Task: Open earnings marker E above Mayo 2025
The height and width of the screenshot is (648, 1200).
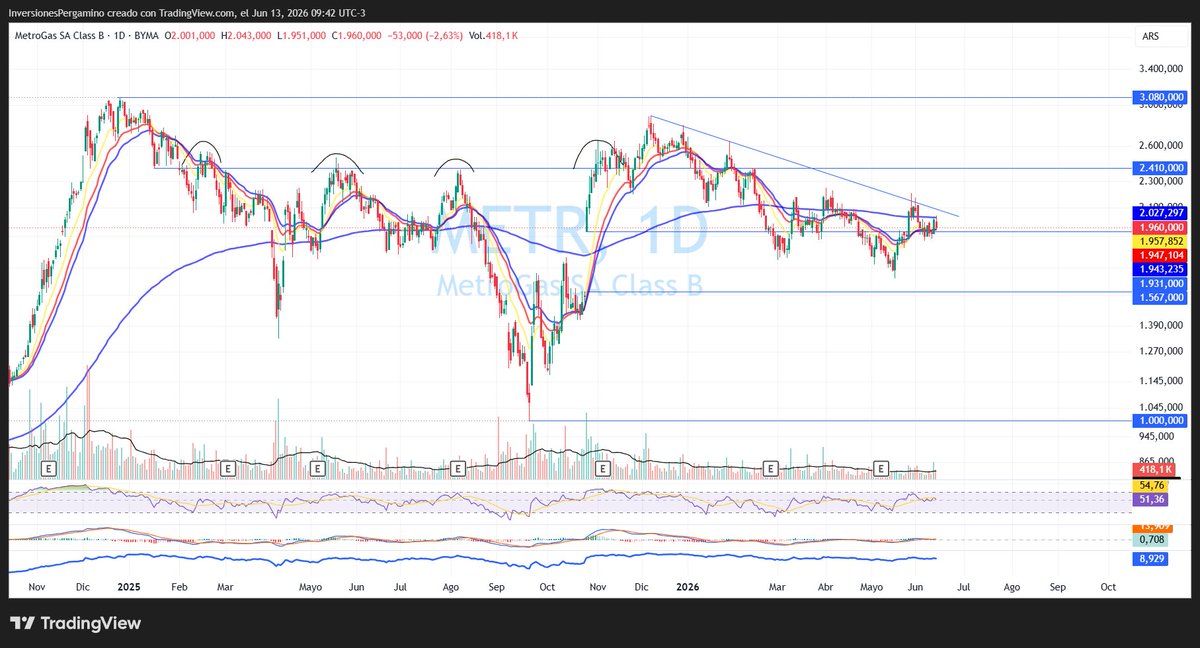Action: [x=317, y=468]
